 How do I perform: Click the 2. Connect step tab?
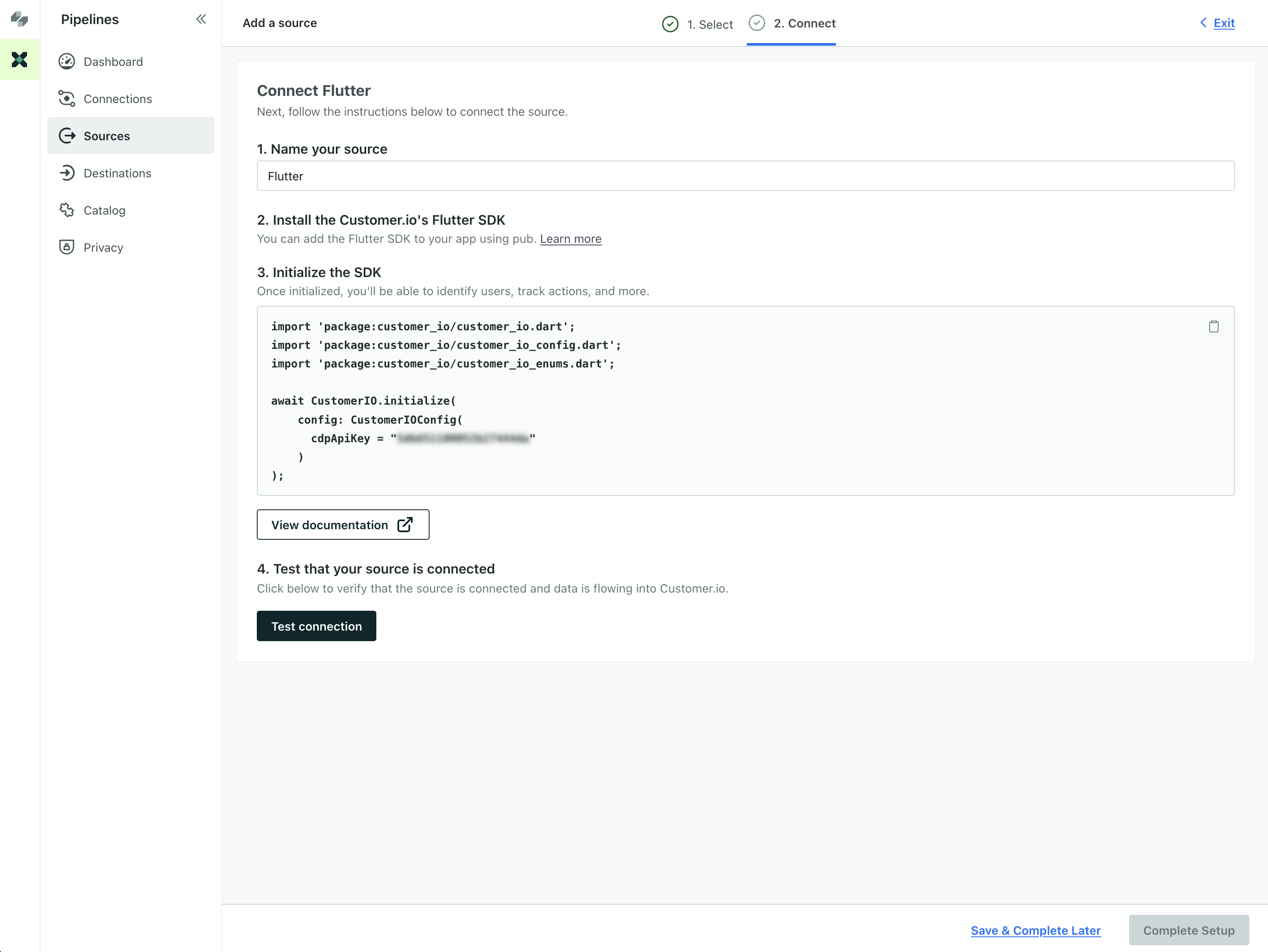[x=791, y=24]
